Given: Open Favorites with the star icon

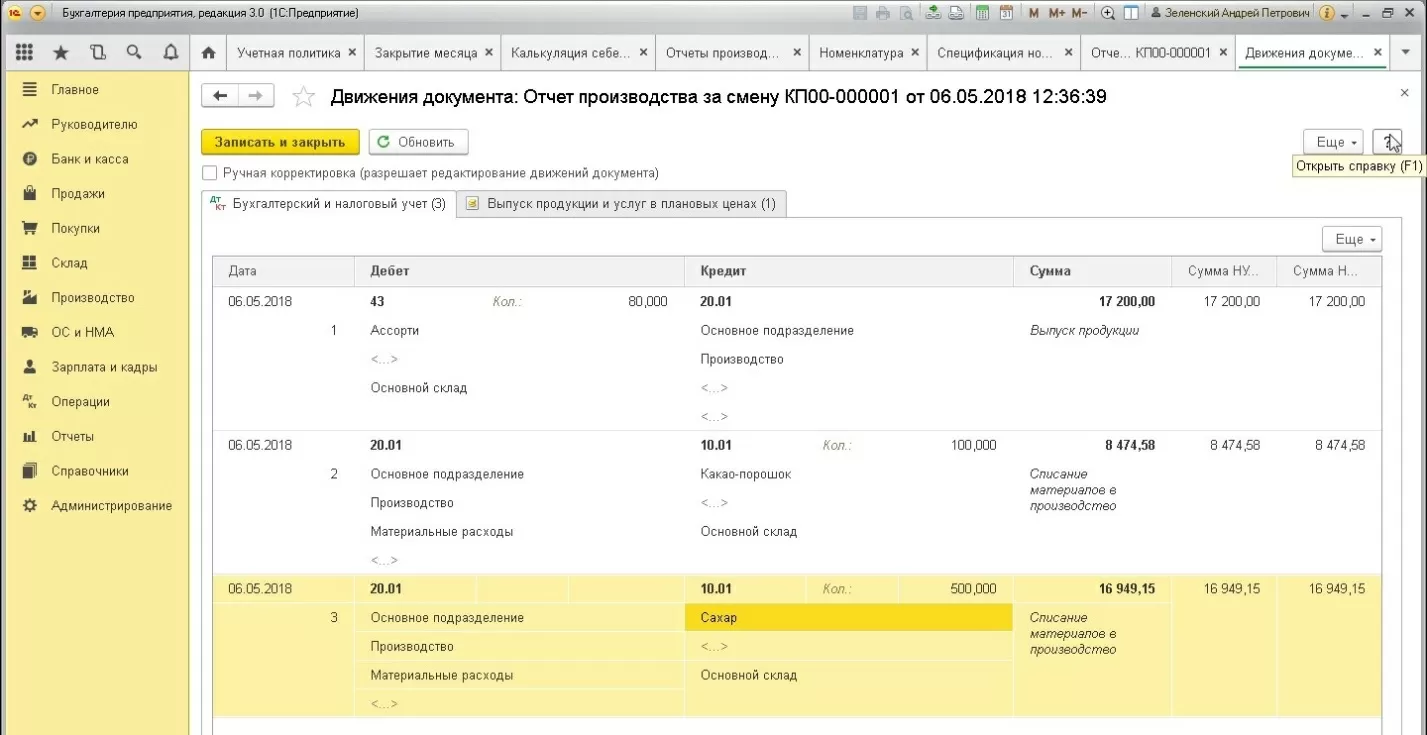Looking at the screenshot, I should (x=61, y=53).
